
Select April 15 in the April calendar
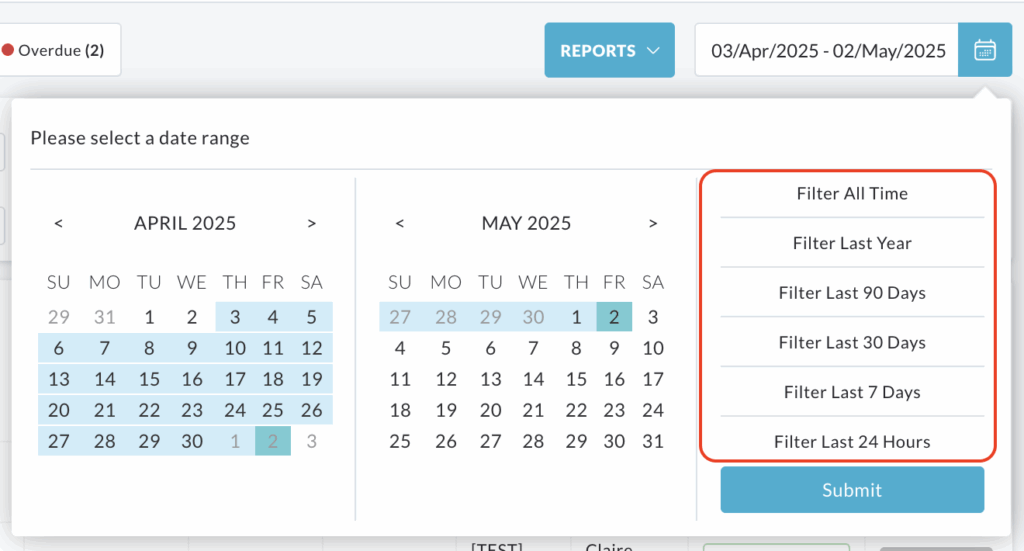click(x=149, y=379)
